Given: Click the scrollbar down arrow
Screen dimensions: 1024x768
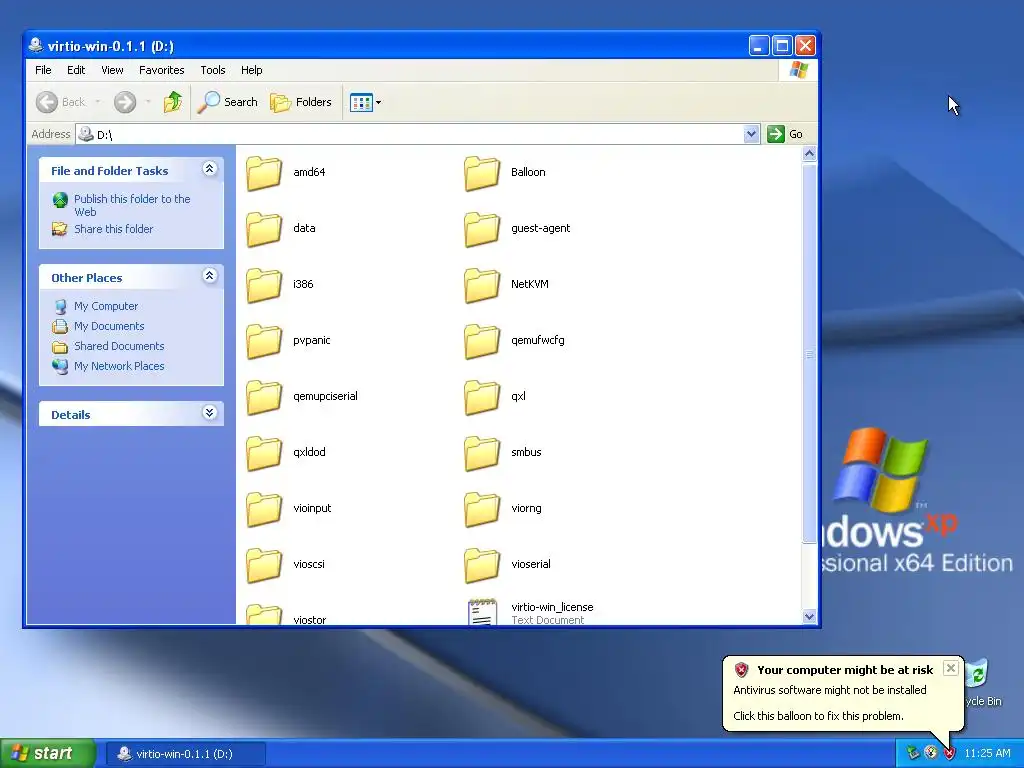Looking at the screenshot, I should pos(809,616).
